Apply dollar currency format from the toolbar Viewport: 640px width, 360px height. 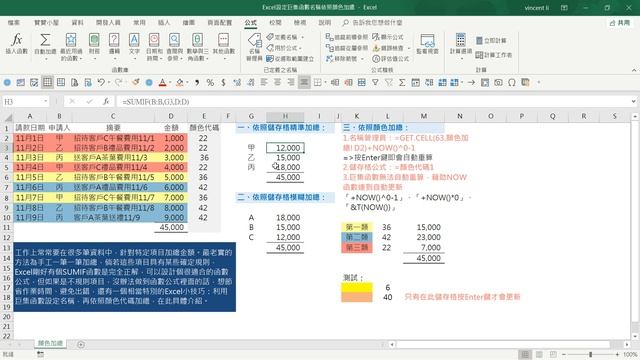(223, 82)
